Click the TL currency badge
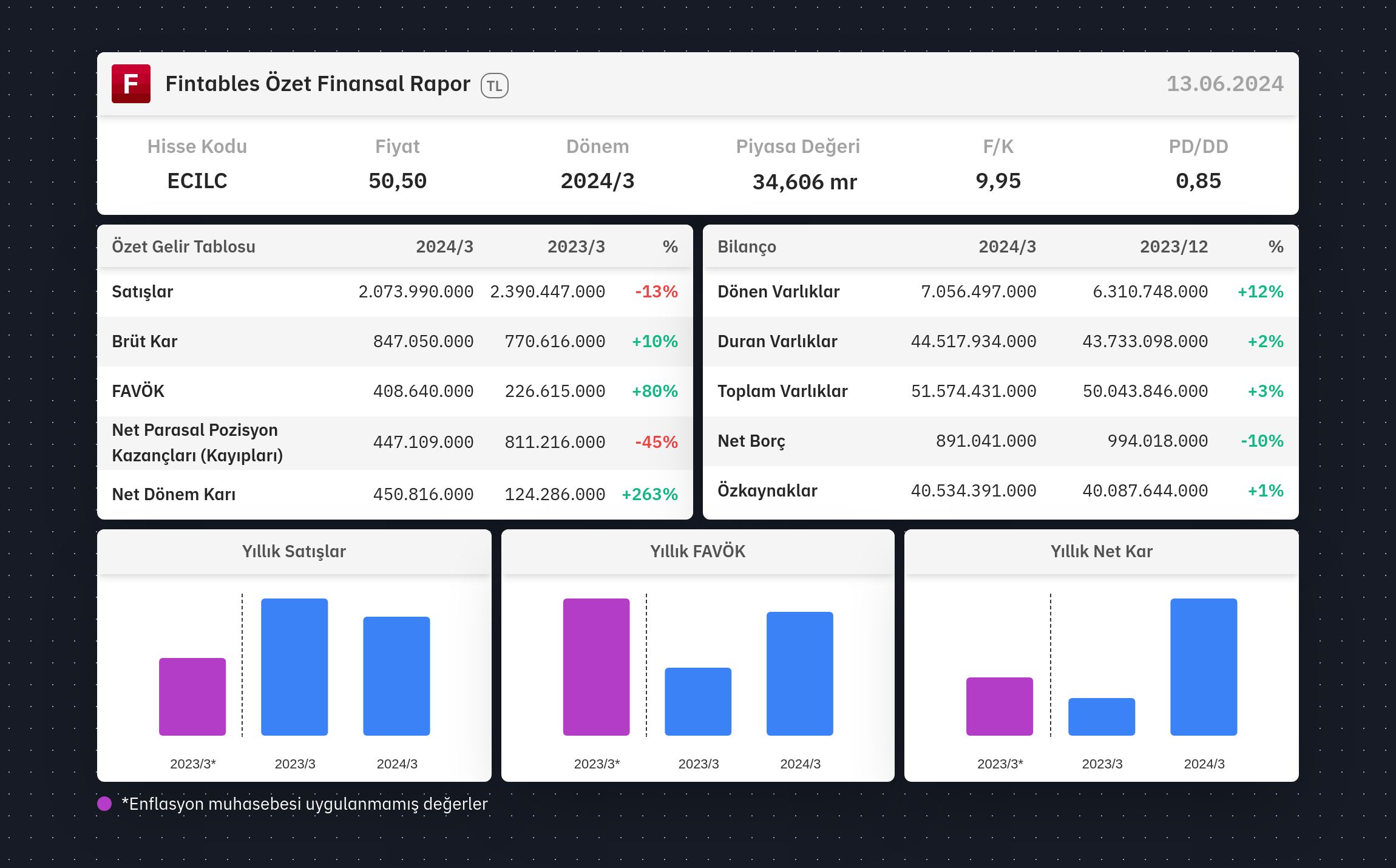The width and height of the screenshot is (1396, 868). (x=494, y=86)
